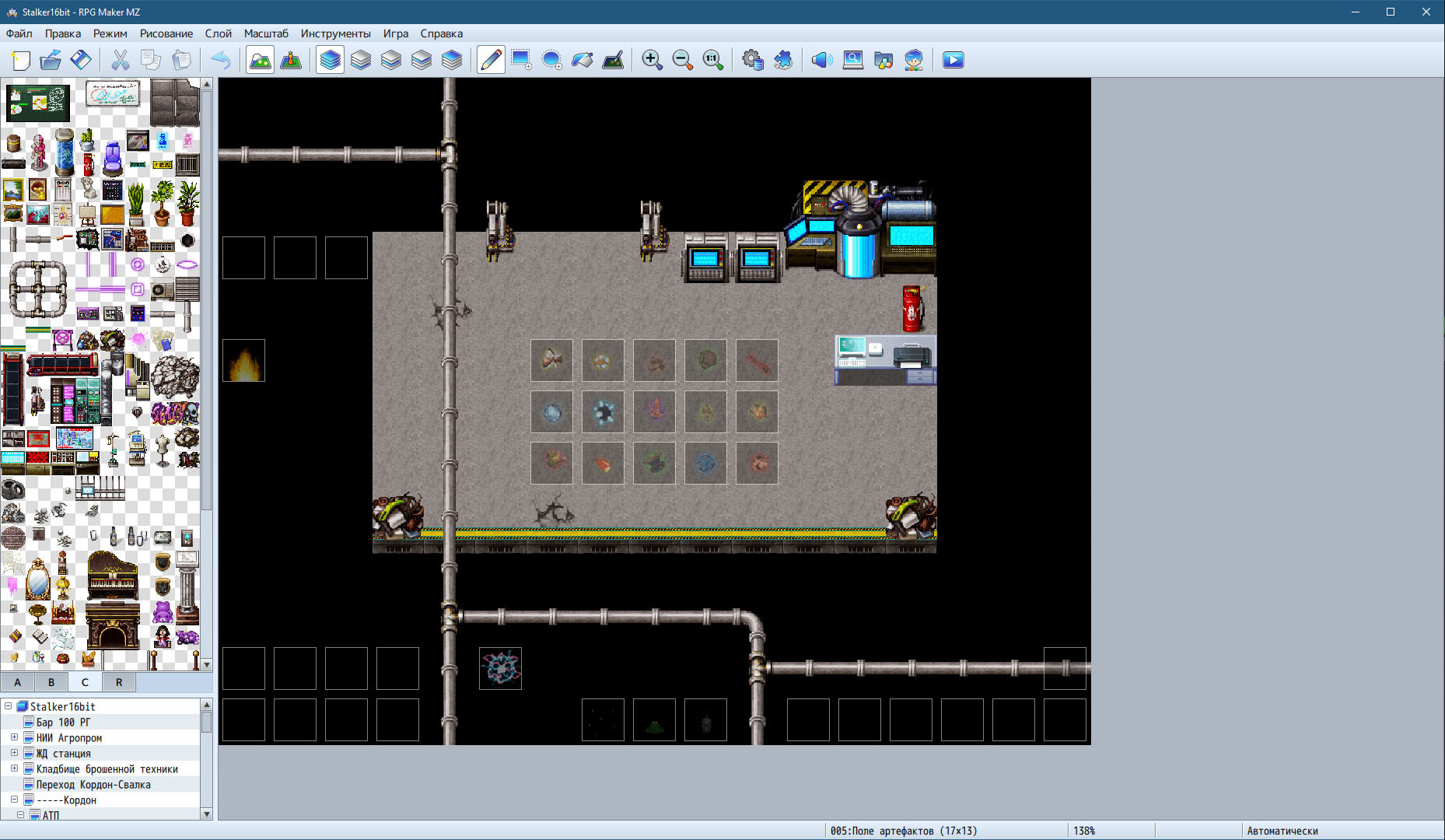
Task: Open the Файл menu
Action: pos(19,33)
